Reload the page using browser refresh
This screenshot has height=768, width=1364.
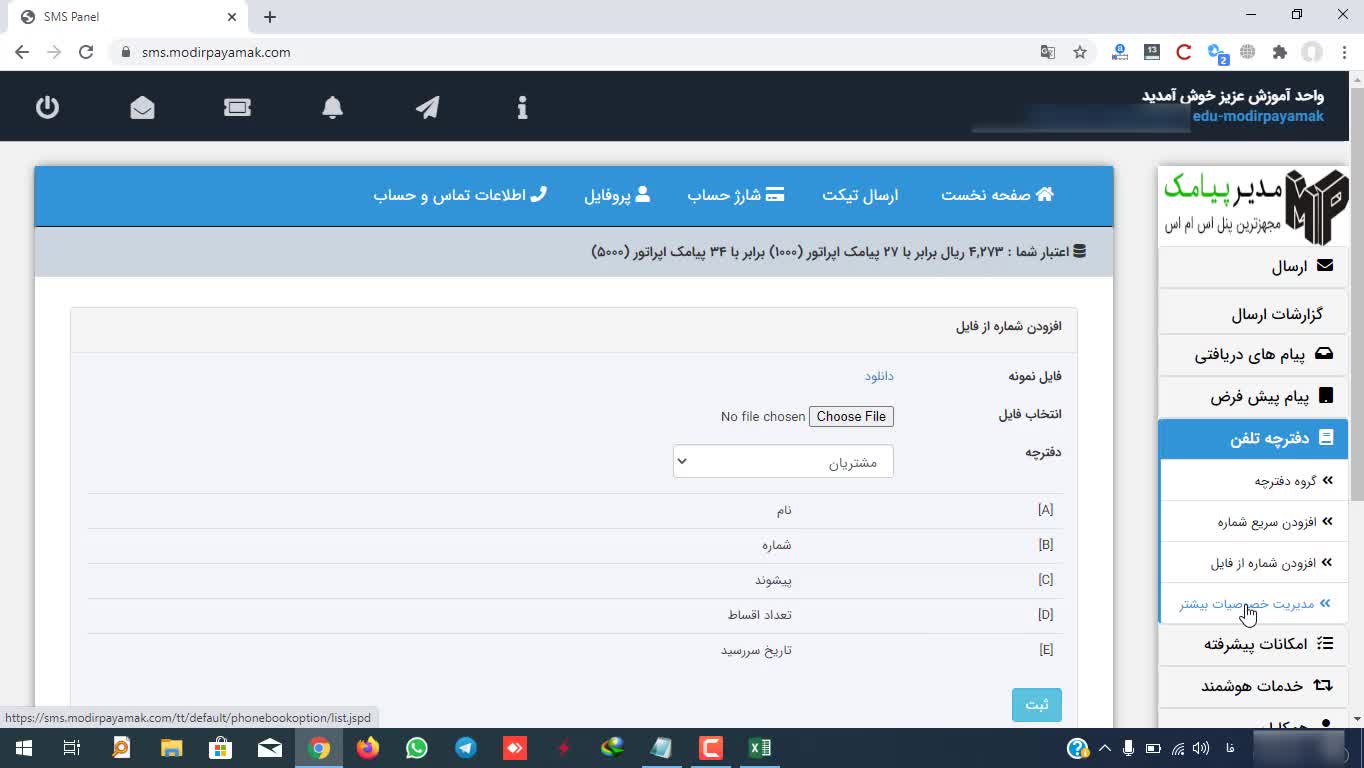(x=86, y=52)
